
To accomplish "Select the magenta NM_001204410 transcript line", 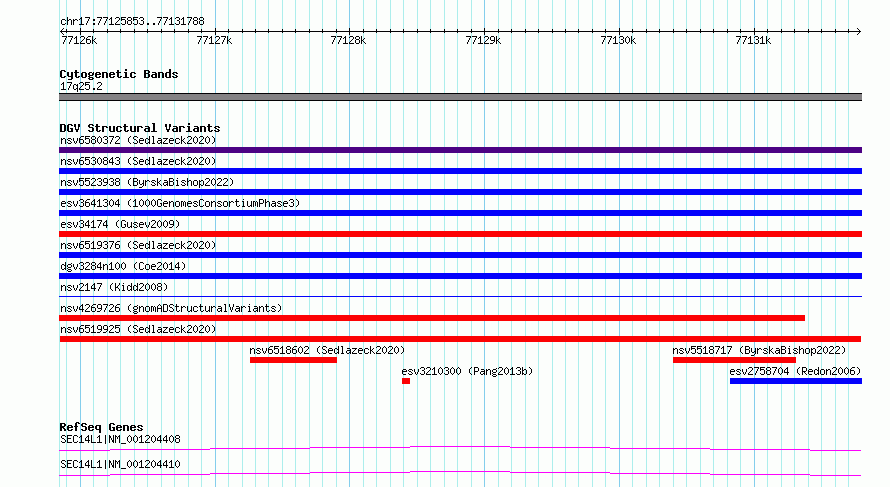I will coord(460,473).
